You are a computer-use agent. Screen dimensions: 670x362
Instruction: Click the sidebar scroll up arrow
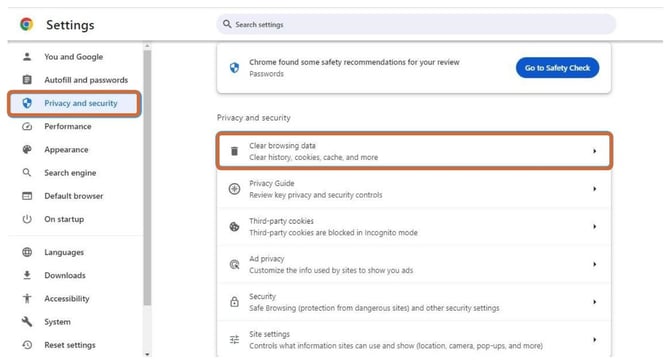pyautogui.click(x=147, y=45)
